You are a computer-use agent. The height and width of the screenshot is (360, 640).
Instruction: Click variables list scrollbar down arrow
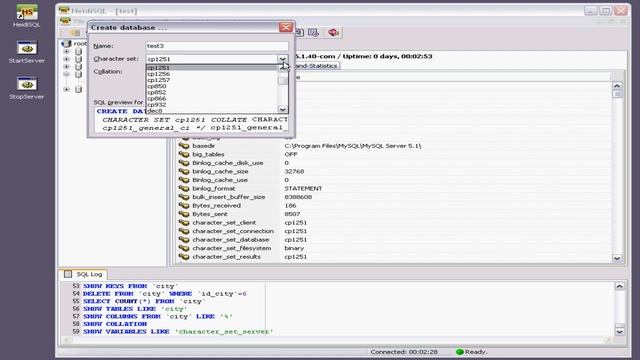pyautogui.click(x=617, y=258)
